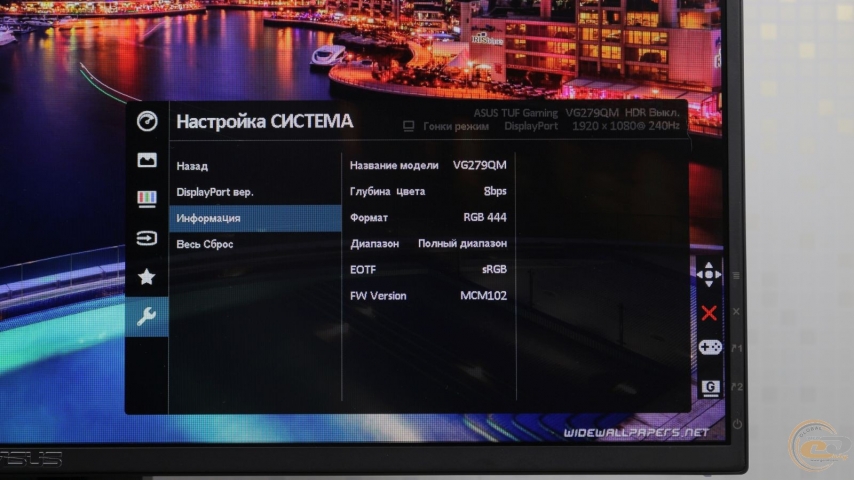
Task: Open the Image settings icon
Action: click(x=147, y=160)
